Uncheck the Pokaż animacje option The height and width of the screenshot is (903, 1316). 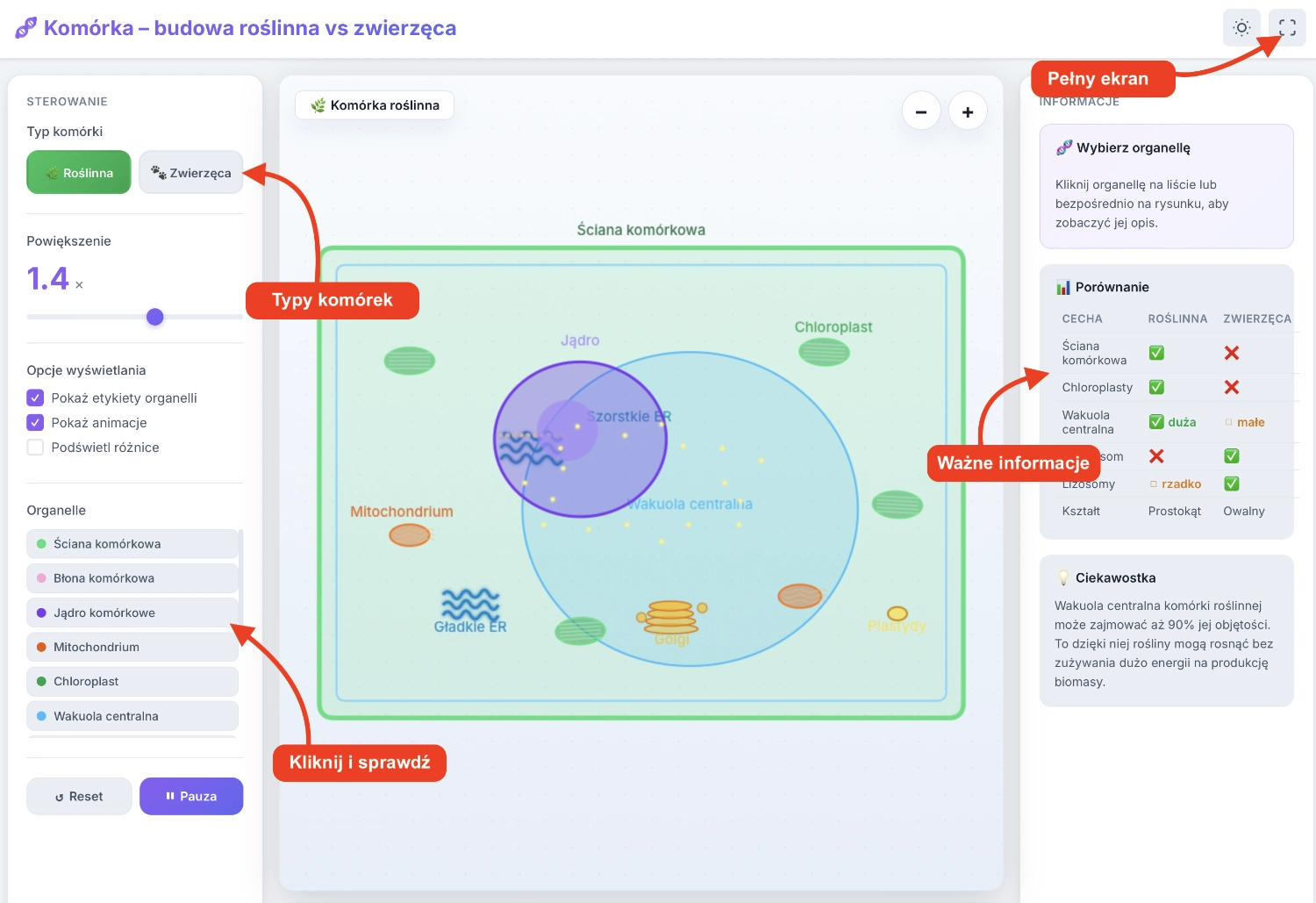pos(35,422)
